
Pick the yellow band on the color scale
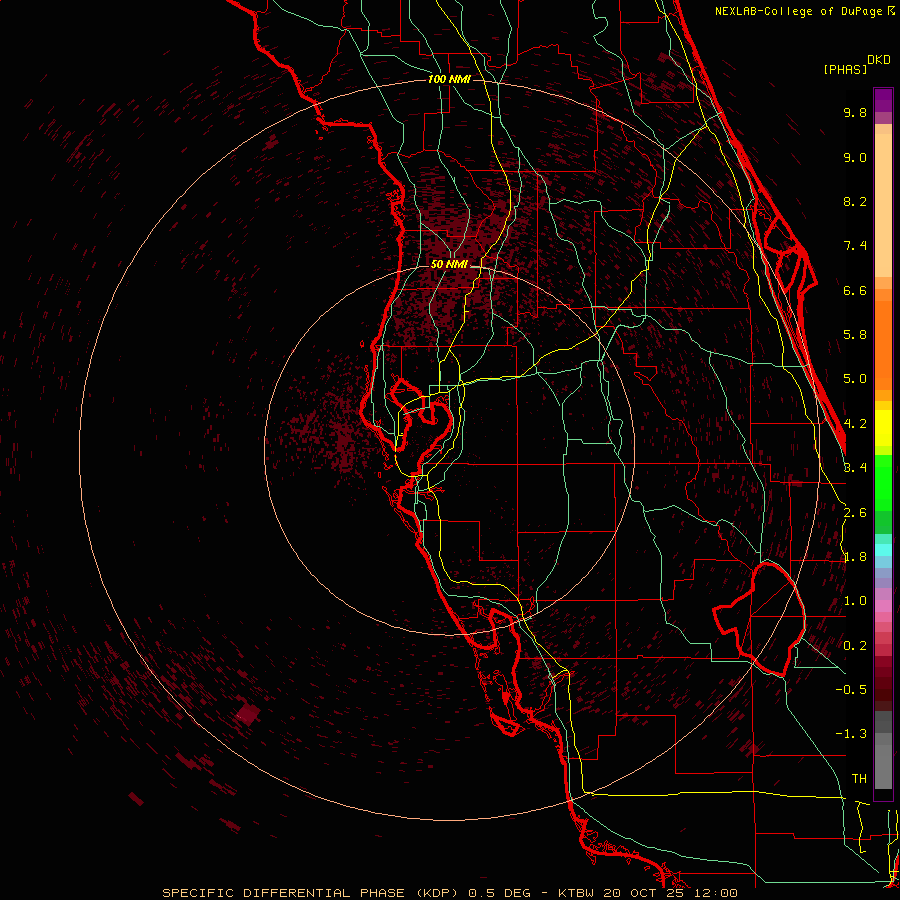point(883,428)
